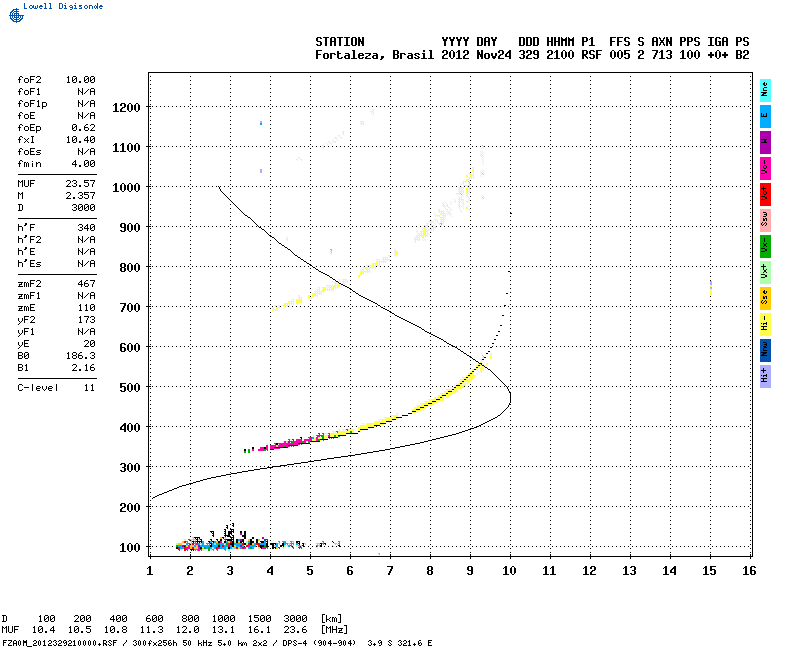Select the pink Ssw legend swatch

765,220
